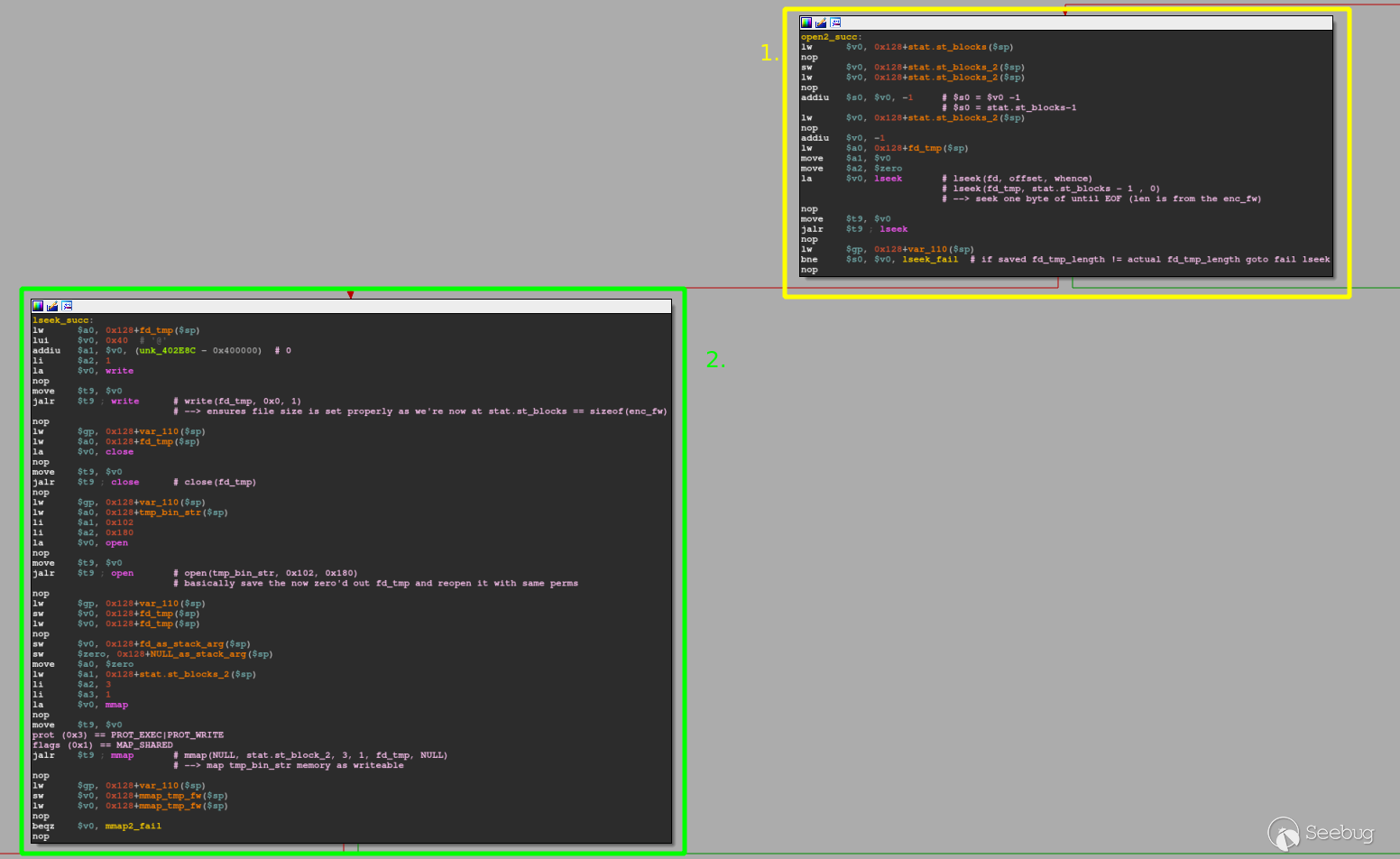Click the pencil edit icon on open2_succ block

tap(821, 23)
